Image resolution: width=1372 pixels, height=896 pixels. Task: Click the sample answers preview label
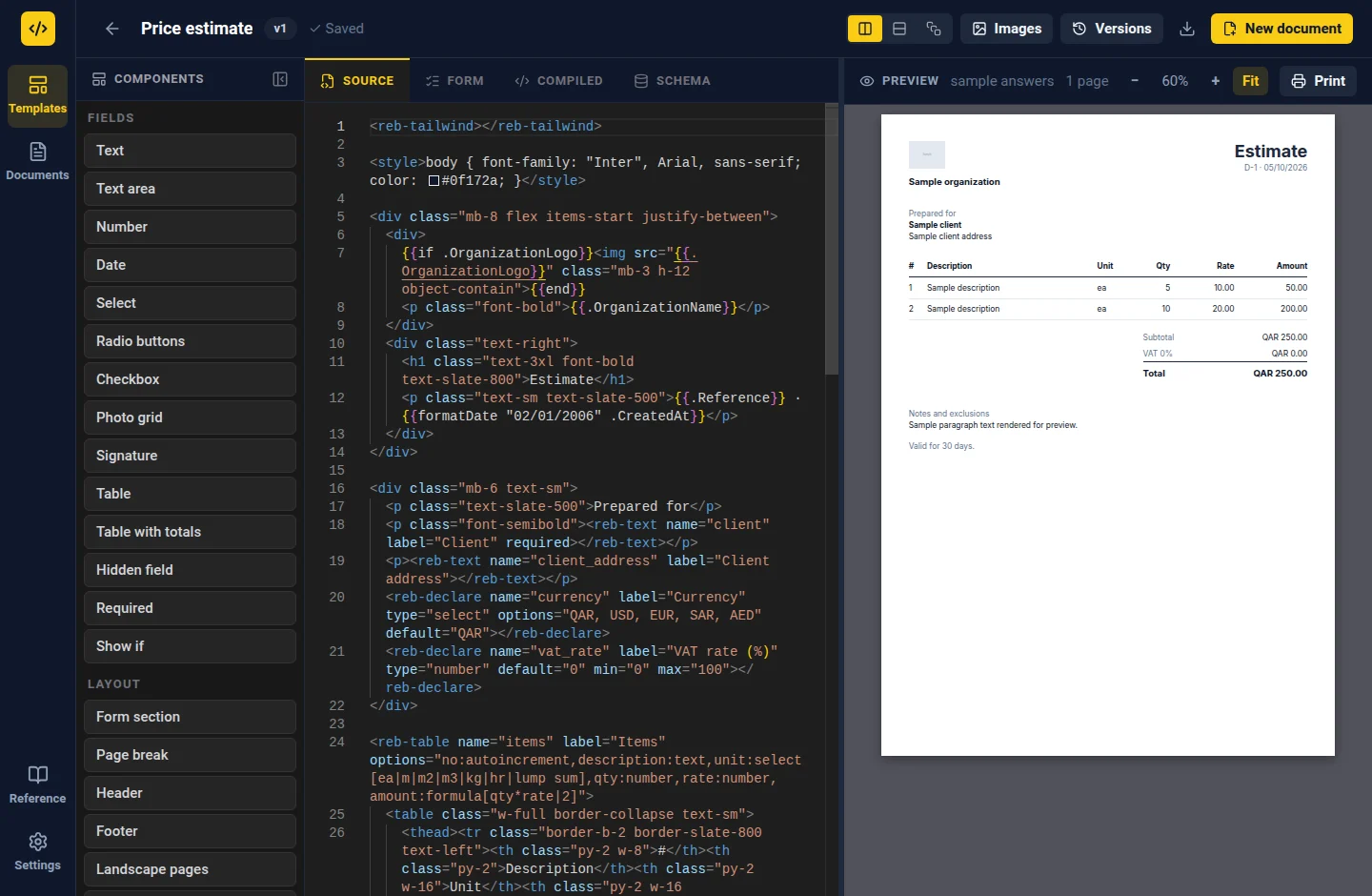click(x=1002, y=81)
